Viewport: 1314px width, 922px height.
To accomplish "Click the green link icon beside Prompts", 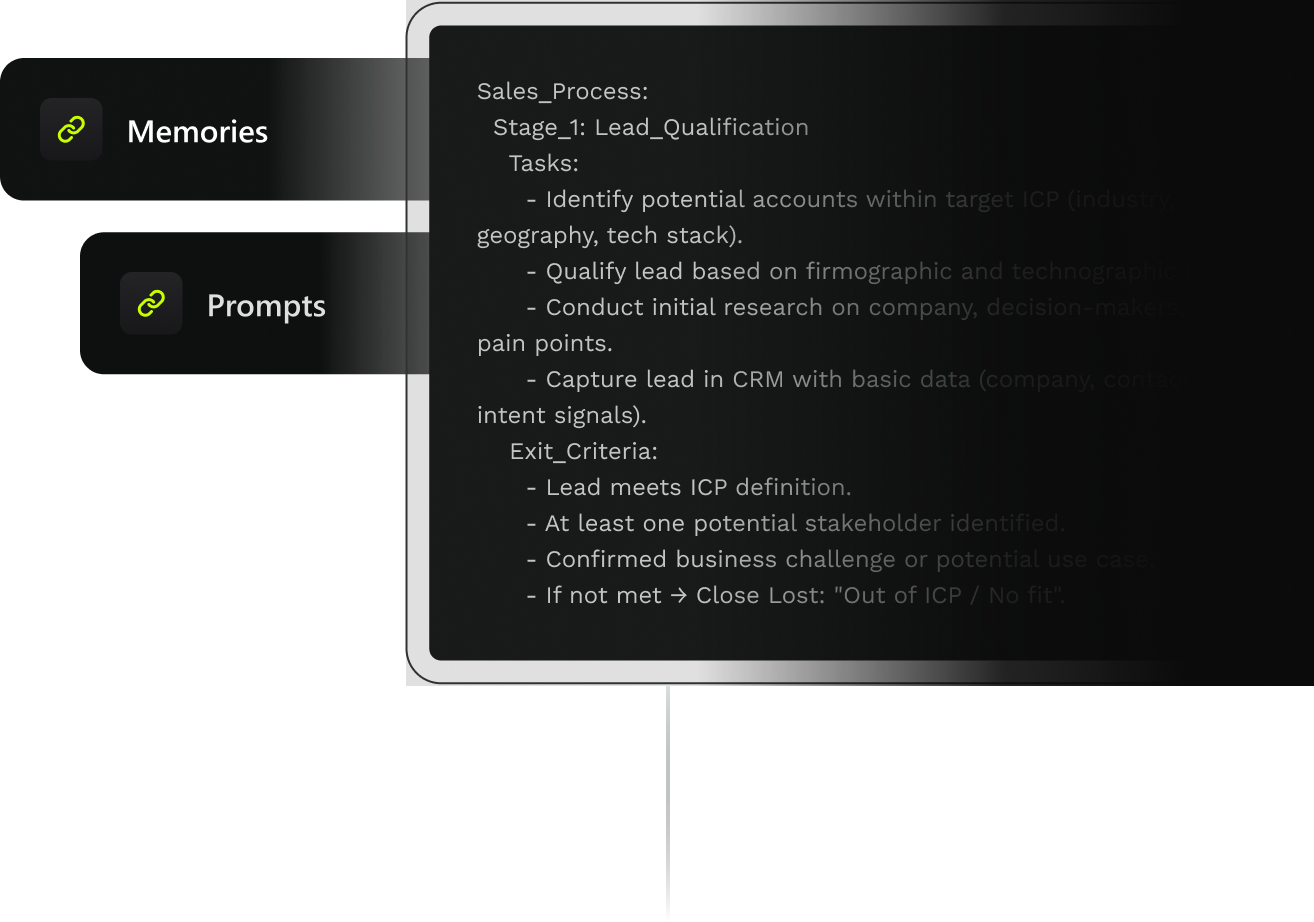I will point(151,304).
